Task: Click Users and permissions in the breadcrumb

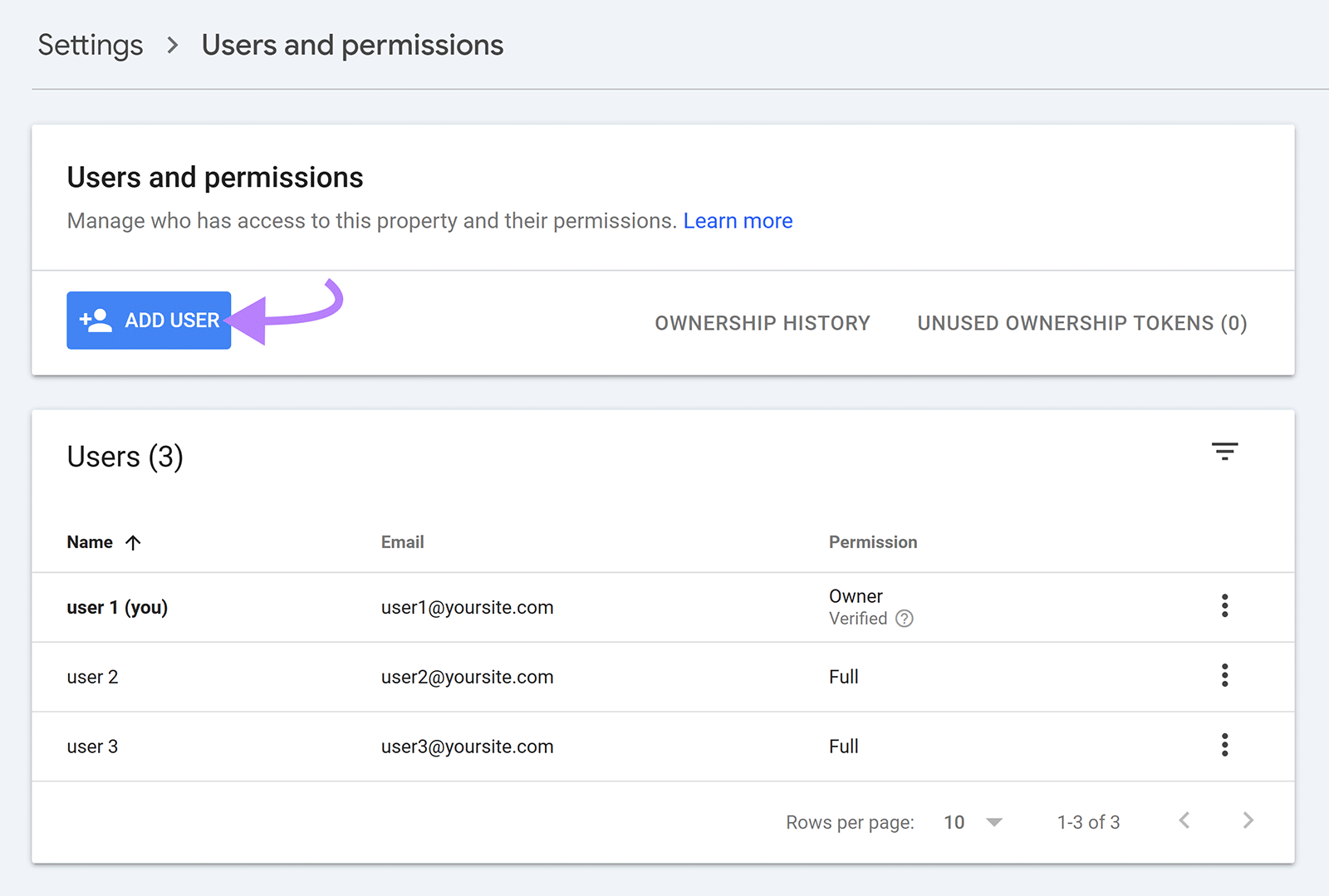Action: click(351, 45)
